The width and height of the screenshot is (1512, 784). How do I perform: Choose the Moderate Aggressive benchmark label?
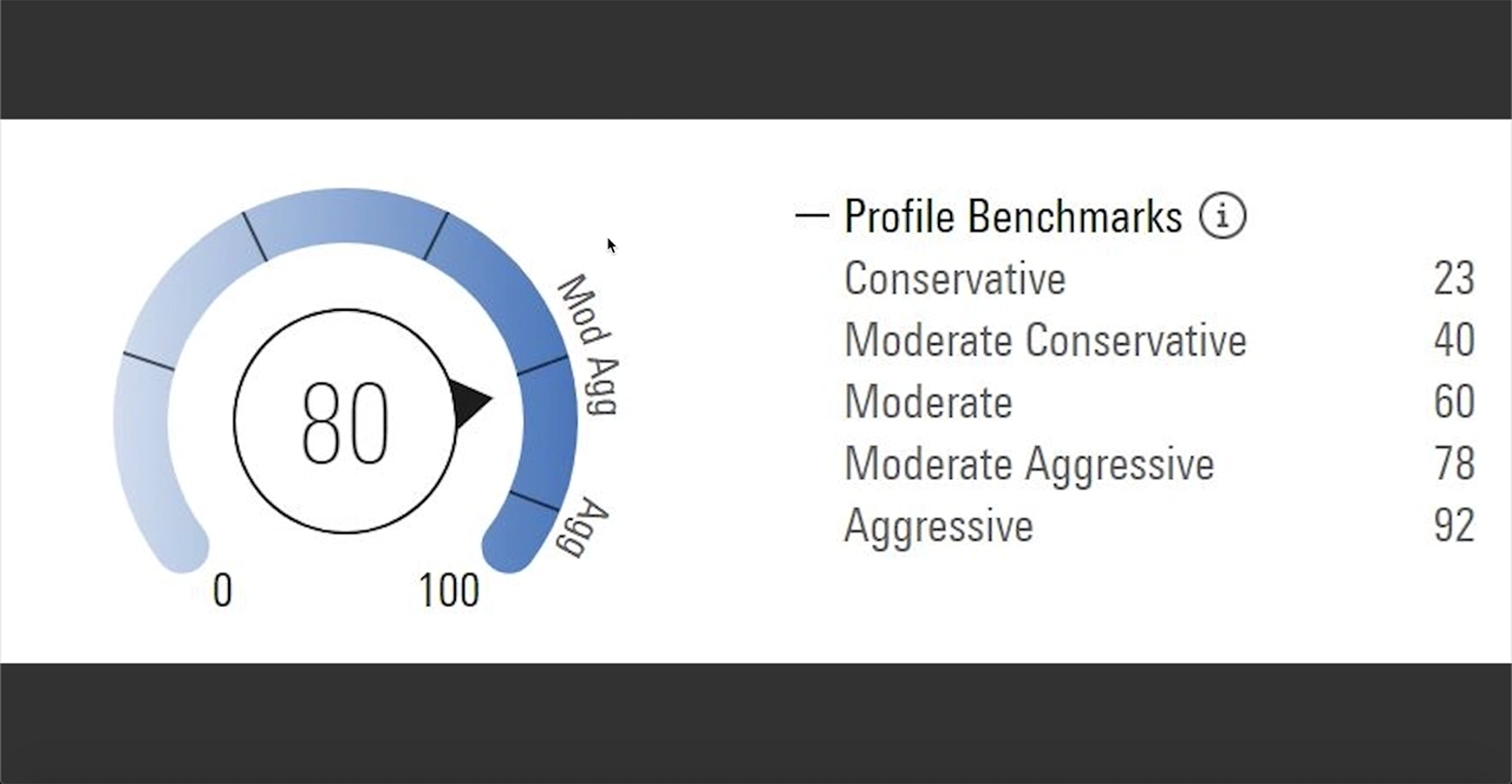pyautogui.click(x=1028, y=464)
